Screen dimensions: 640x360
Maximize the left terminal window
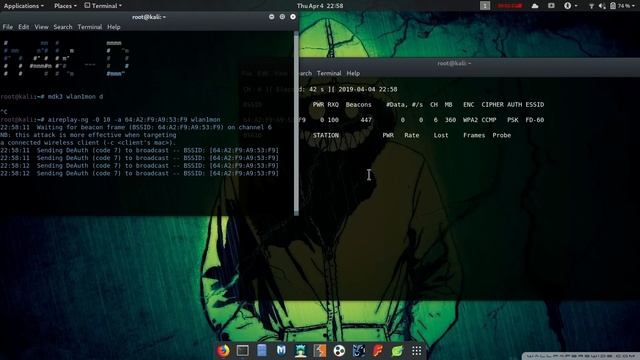click(x=282, y=17)
